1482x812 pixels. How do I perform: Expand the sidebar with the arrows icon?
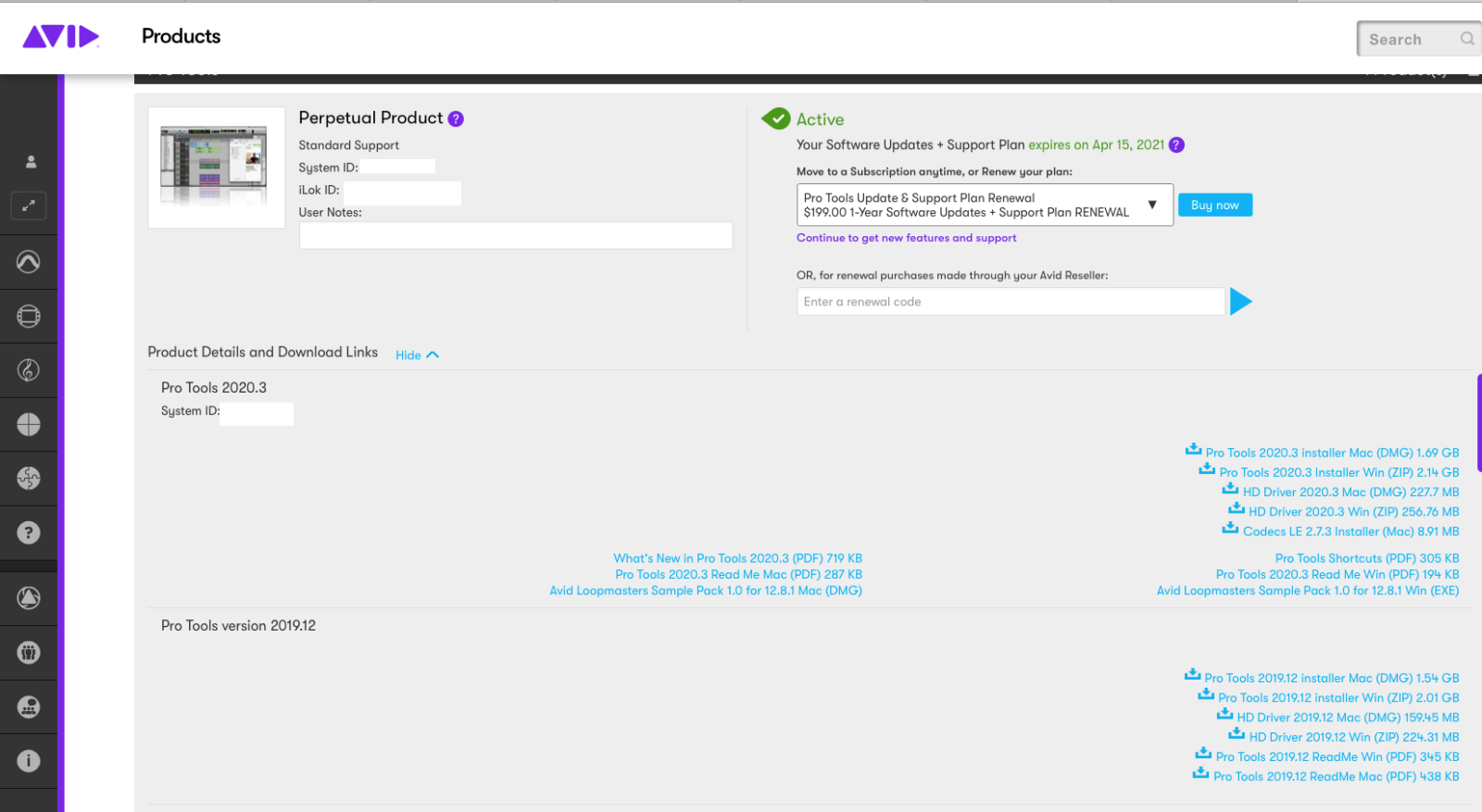[x=29, y=206]
